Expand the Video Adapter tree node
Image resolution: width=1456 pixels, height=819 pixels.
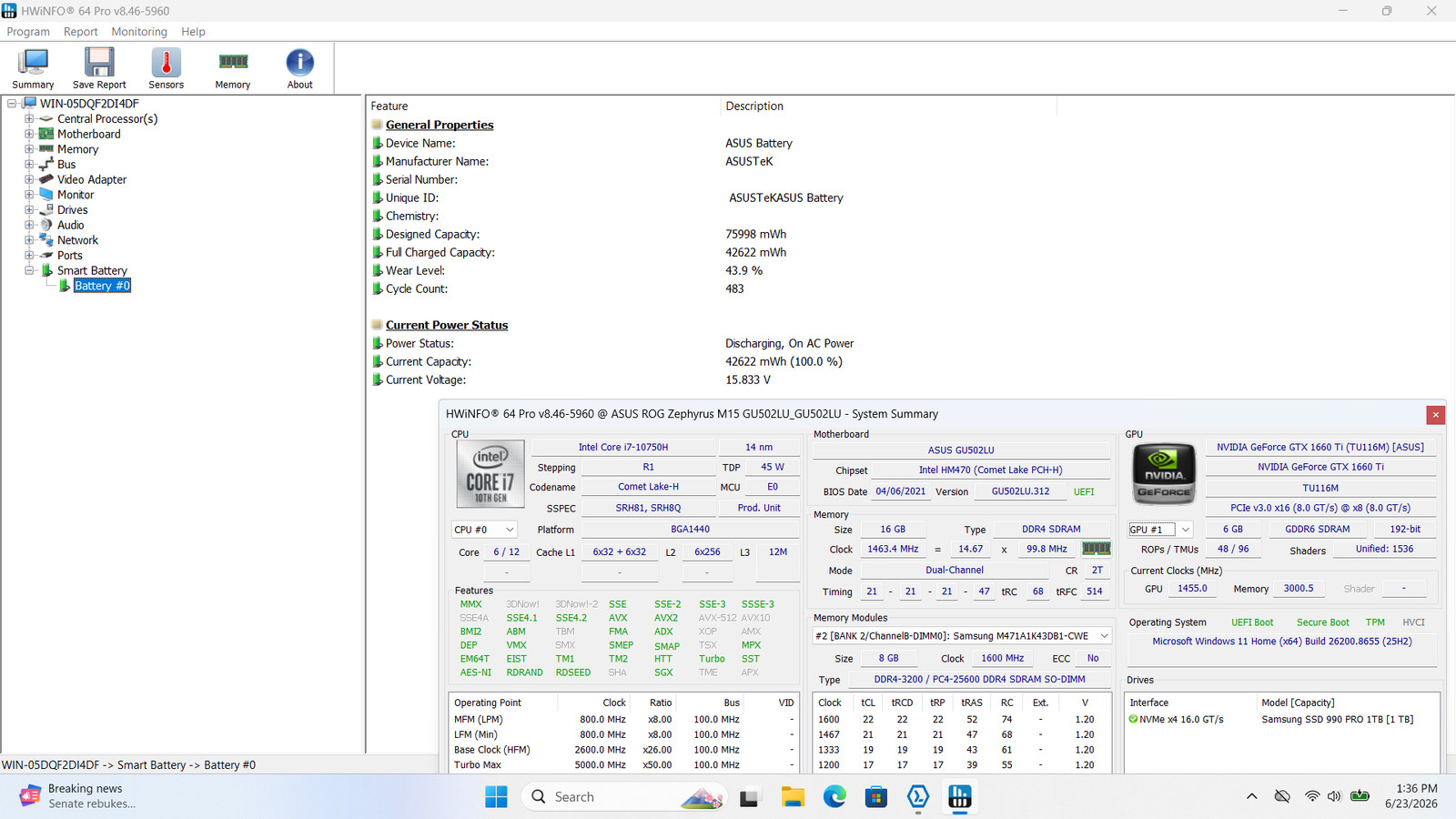29,179
